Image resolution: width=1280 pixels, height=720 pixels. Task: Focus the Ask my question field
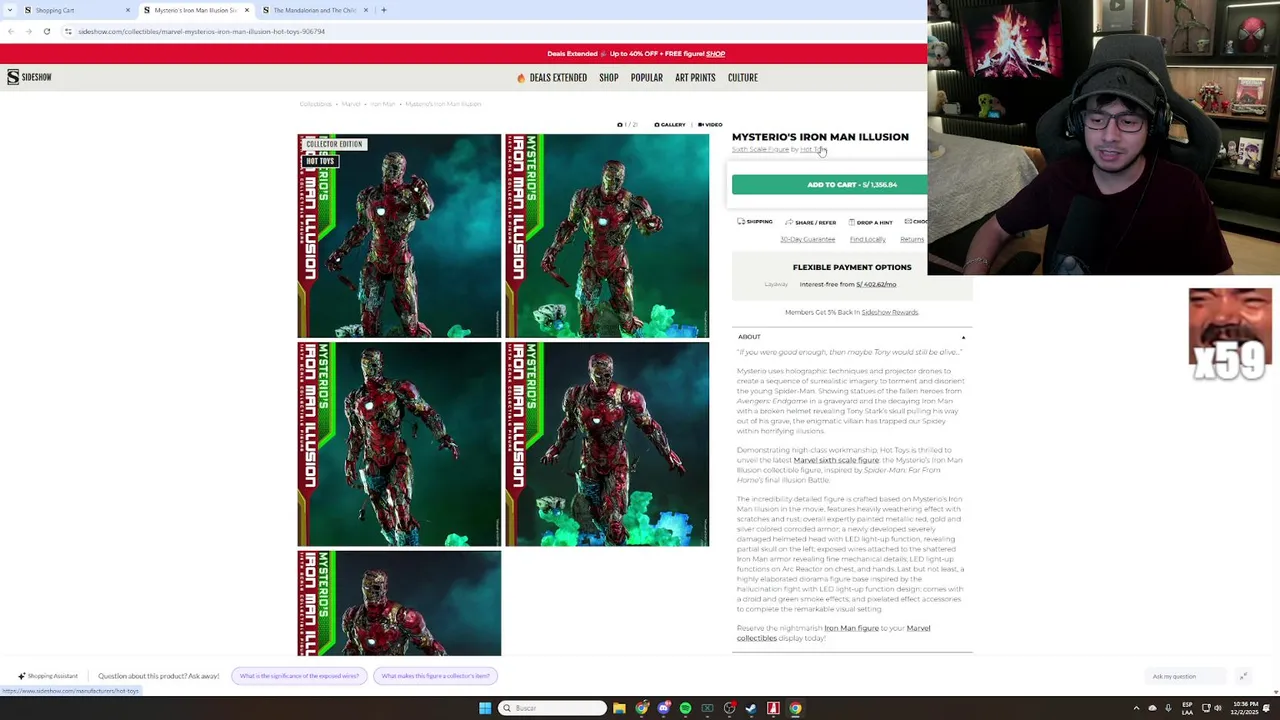tap(1185, 676)
